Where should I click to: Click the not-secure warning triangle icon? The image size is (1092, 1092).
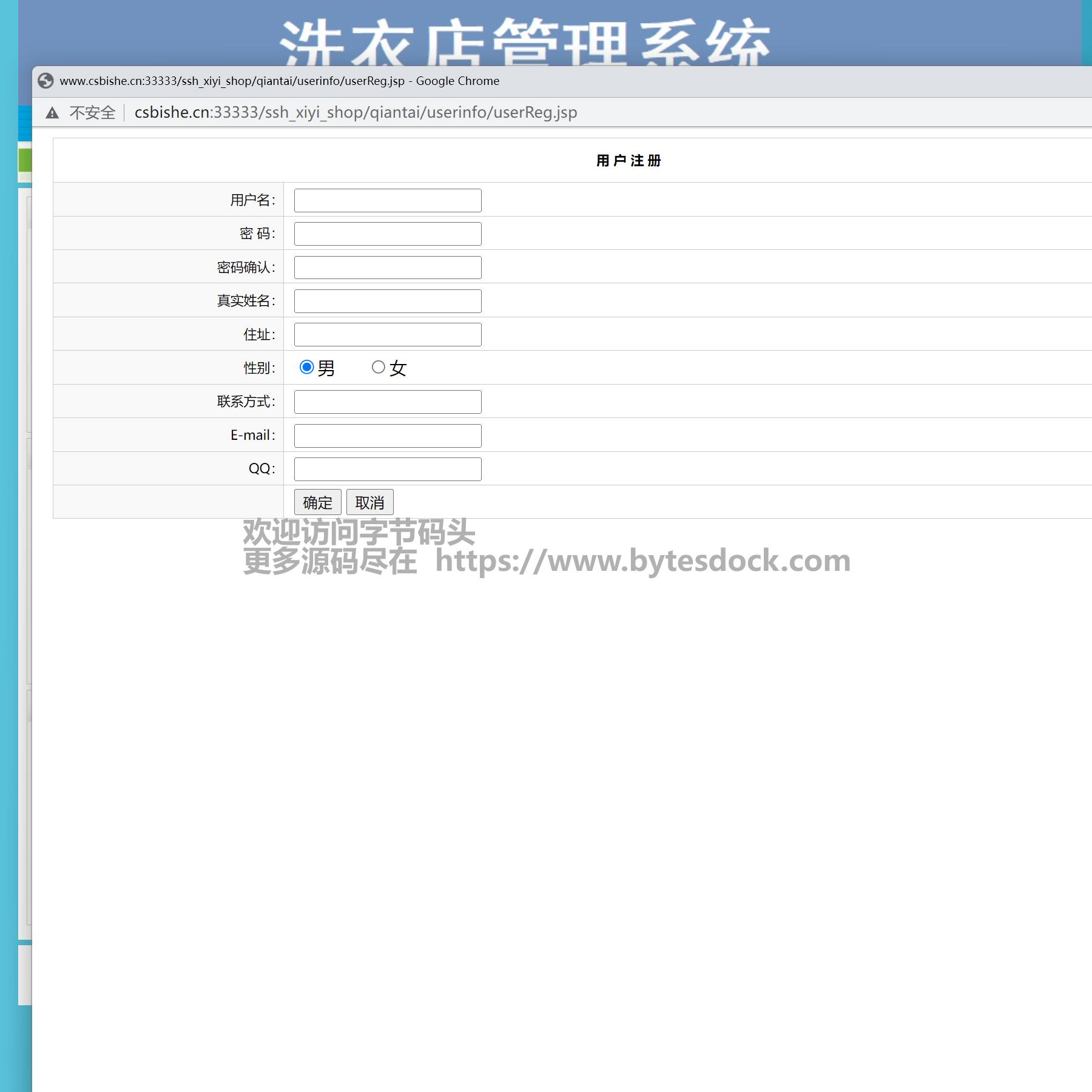pos(53,113)
